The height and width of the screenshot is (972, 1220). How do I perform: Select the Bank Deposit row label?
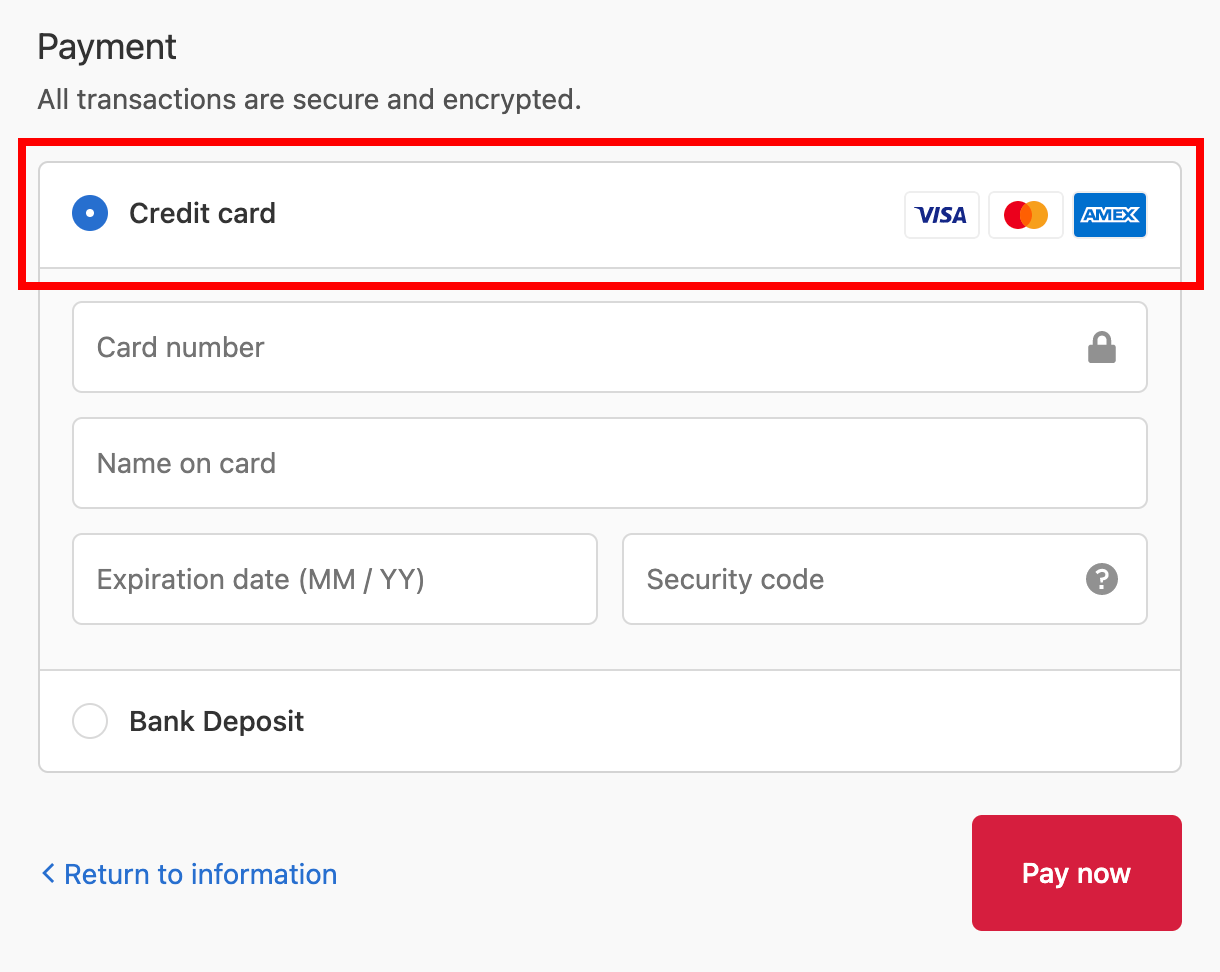click(x=216, y=721)
